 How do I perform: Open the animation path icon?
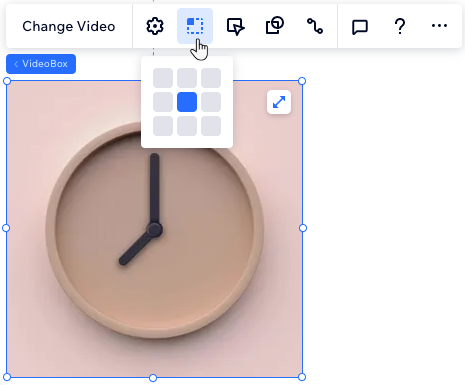click(x=315, y=26)
